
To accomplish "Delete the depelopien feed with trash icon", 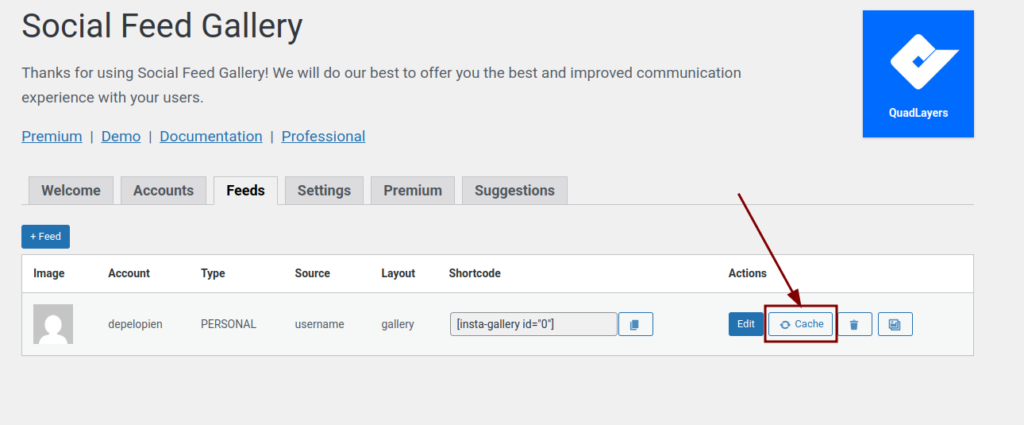I will tap(855, 324).
